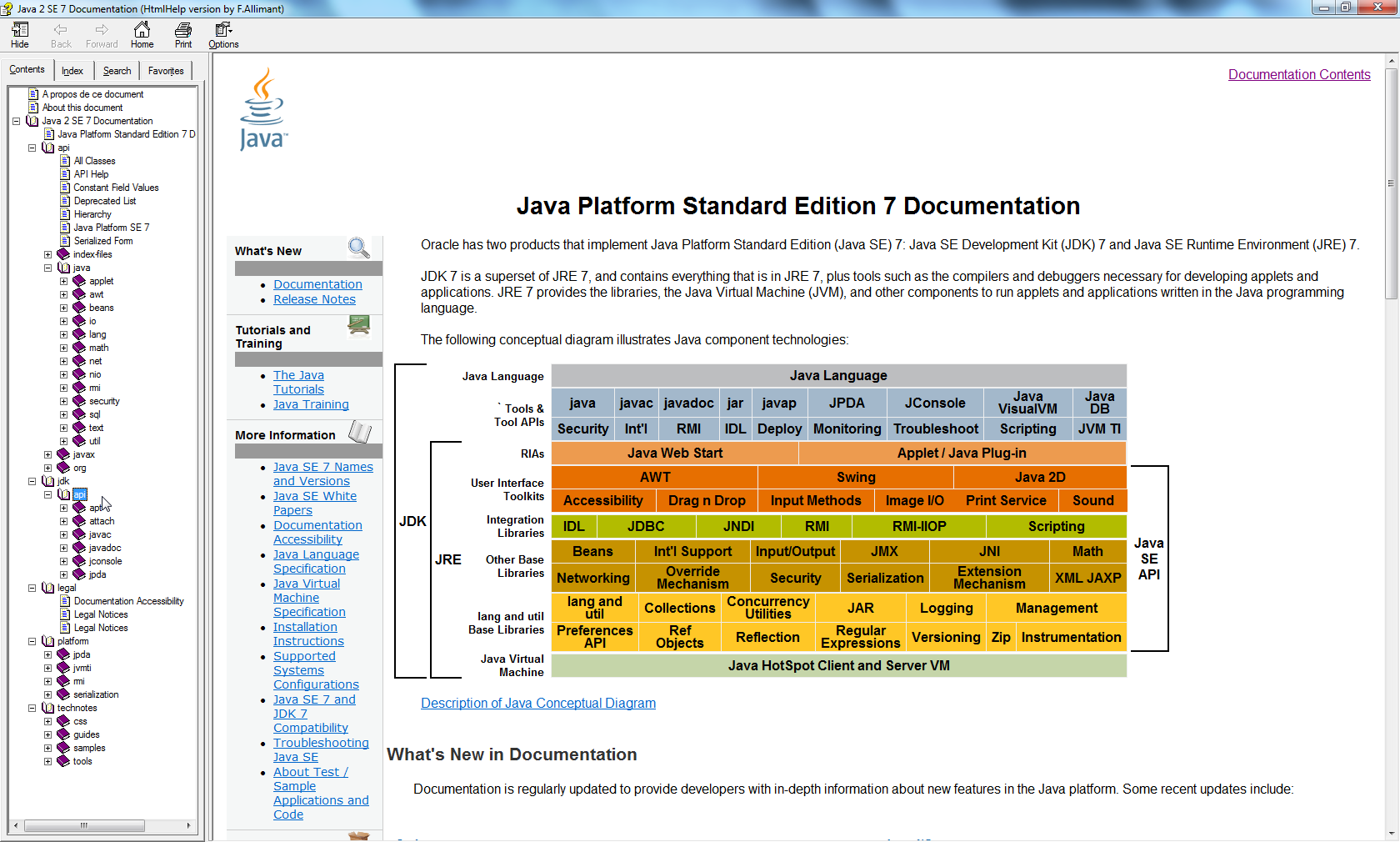Click the Java logo image
Image resolution: width=1400 pixels, height=842 pixels.
click(x=263, y=109)
